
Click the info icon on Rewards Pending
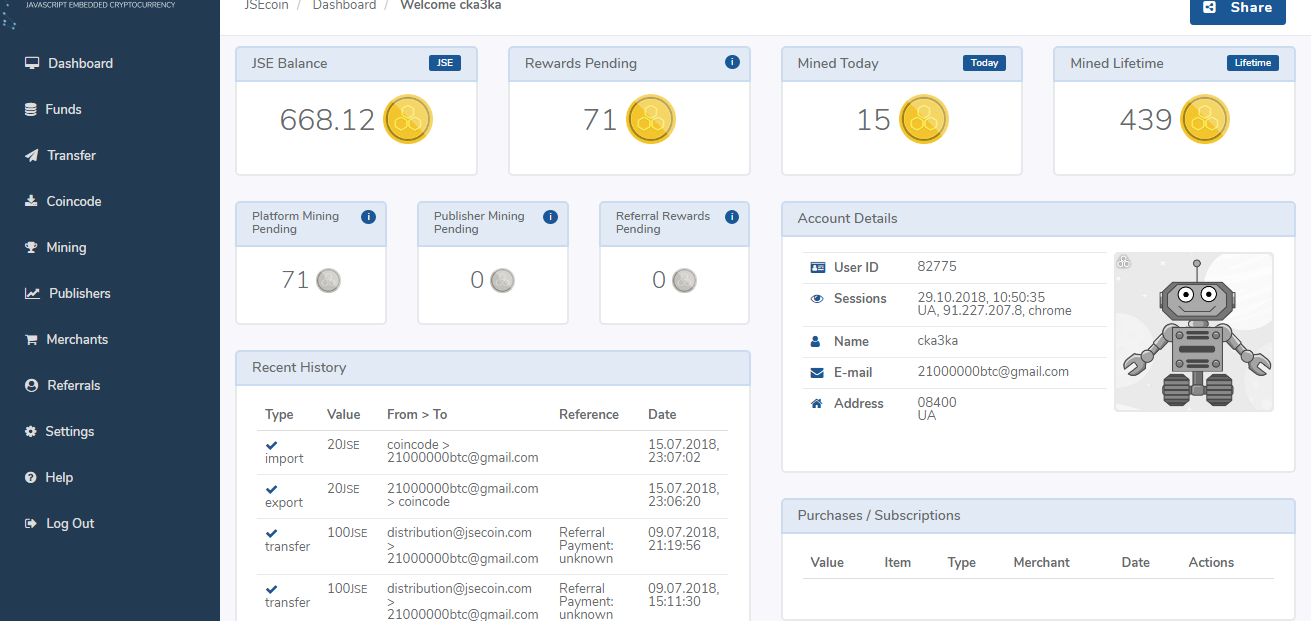732,62
